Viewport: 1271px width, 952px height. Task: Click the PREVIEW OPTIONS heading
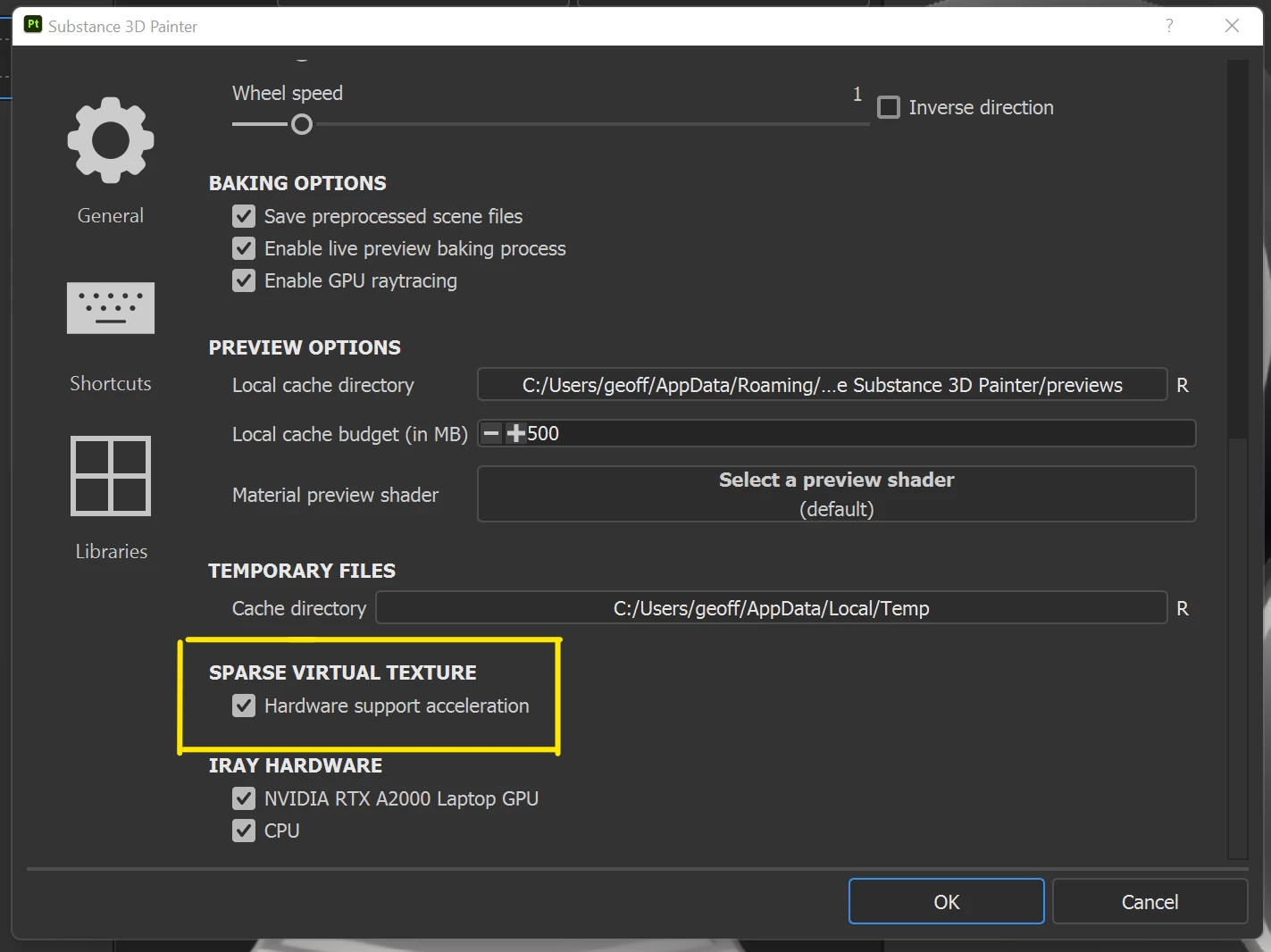coord(305,347)
